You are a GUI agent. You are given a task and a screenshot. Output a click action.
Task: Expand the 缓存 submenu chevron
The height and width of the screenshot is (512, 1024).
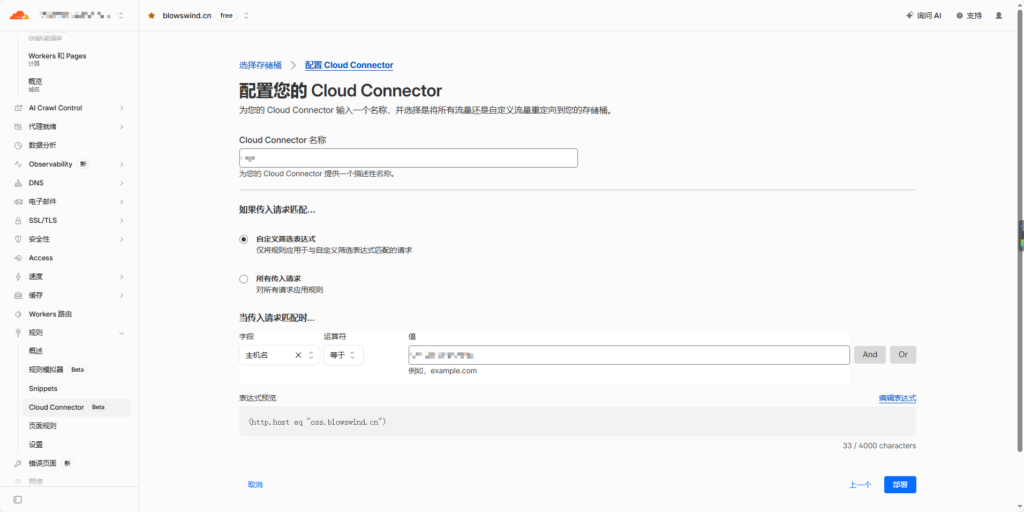(121, 295)
